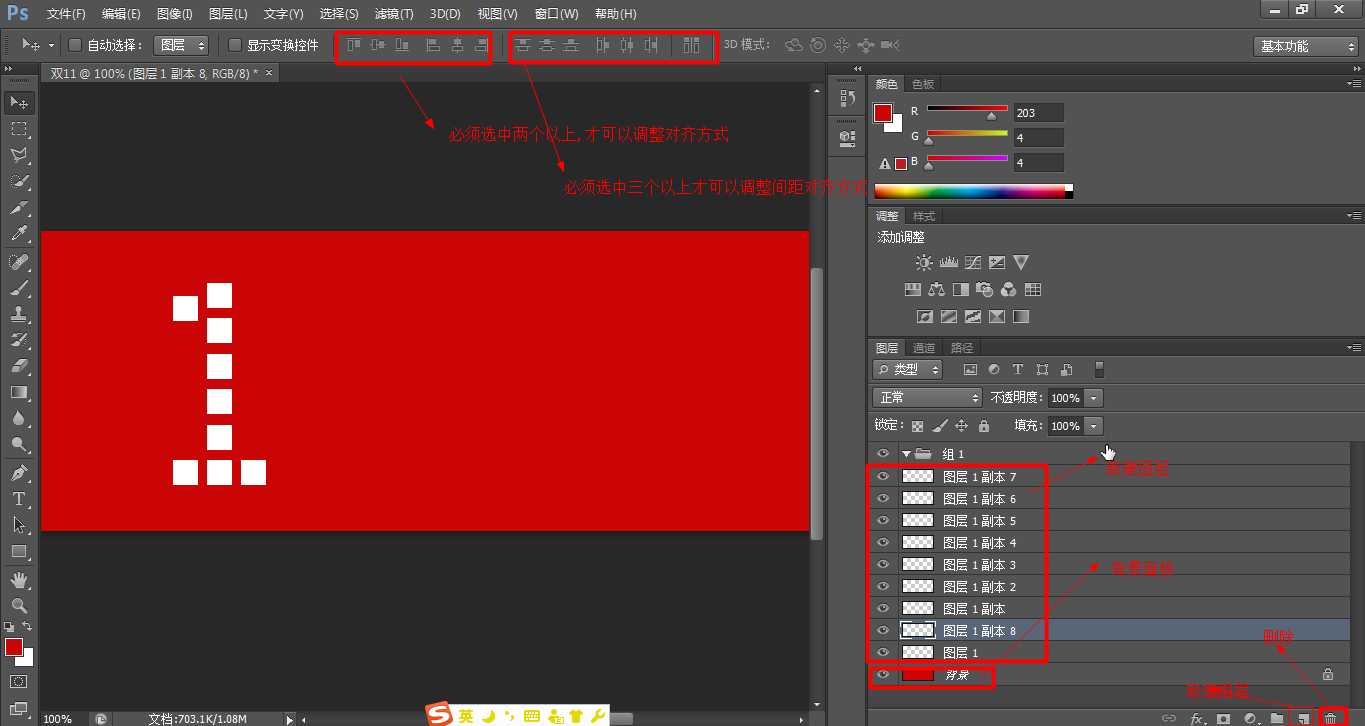Image resolution: width=1365 pixels, height=726 pixels.
Task: Enable the 显示变换控件 checkbox
Action: tap(235, 45)
